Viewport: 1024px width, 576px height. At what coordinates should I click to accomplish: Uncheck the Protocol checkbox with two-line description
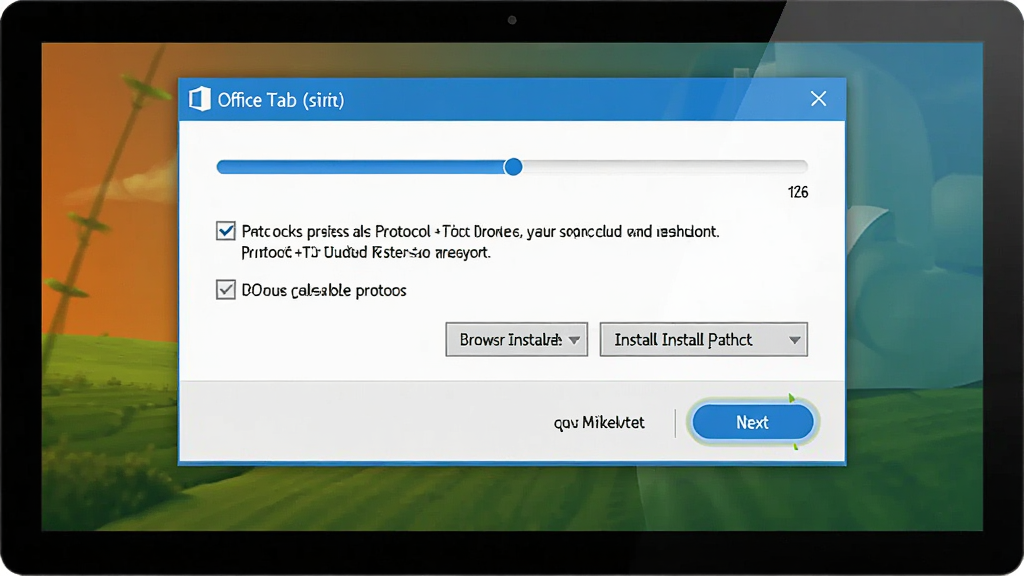coord(226,231)
